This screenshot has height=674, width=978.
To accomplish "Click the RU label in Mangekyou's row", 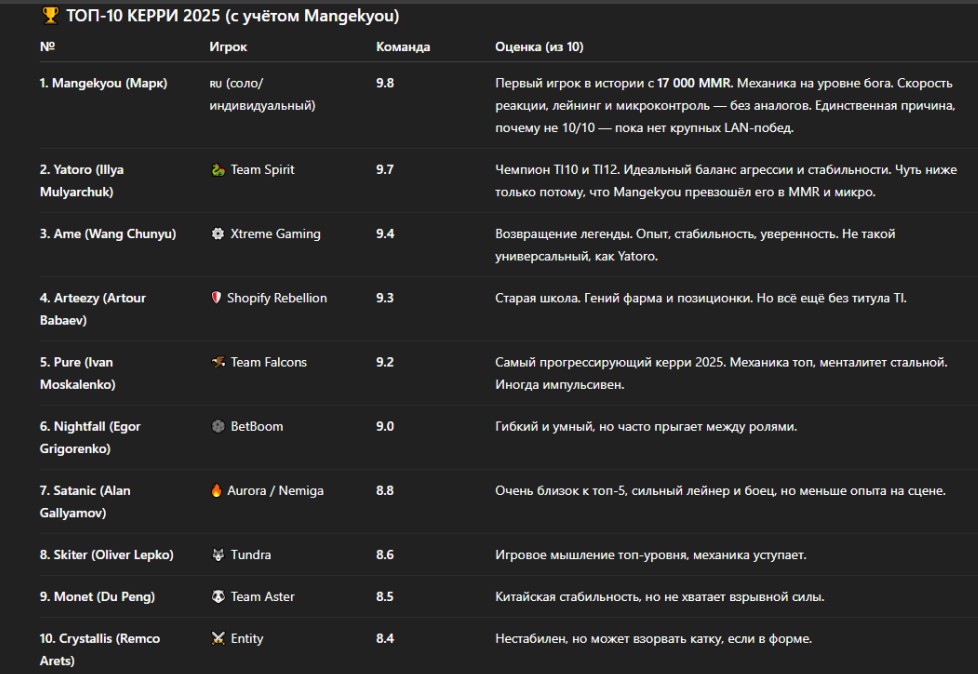I will (215, 84).
